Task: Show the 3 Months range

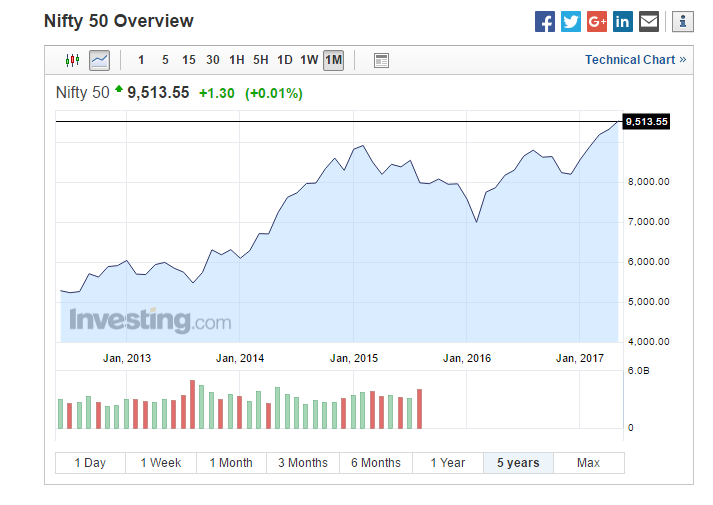Action: pos(303,463)
